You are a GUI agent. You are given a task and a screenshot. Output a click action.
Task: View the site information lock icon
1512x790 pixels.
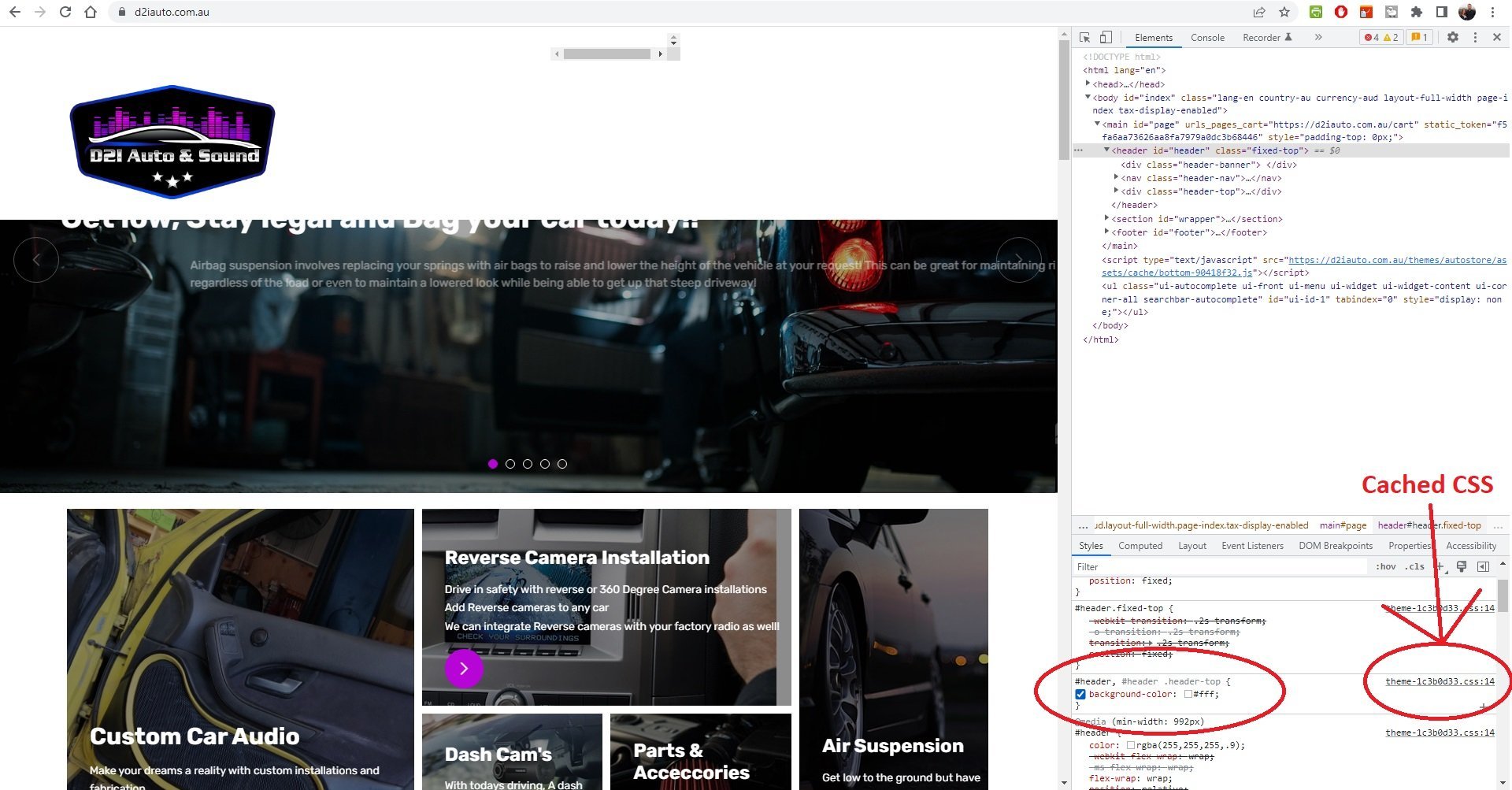[120, 12]
